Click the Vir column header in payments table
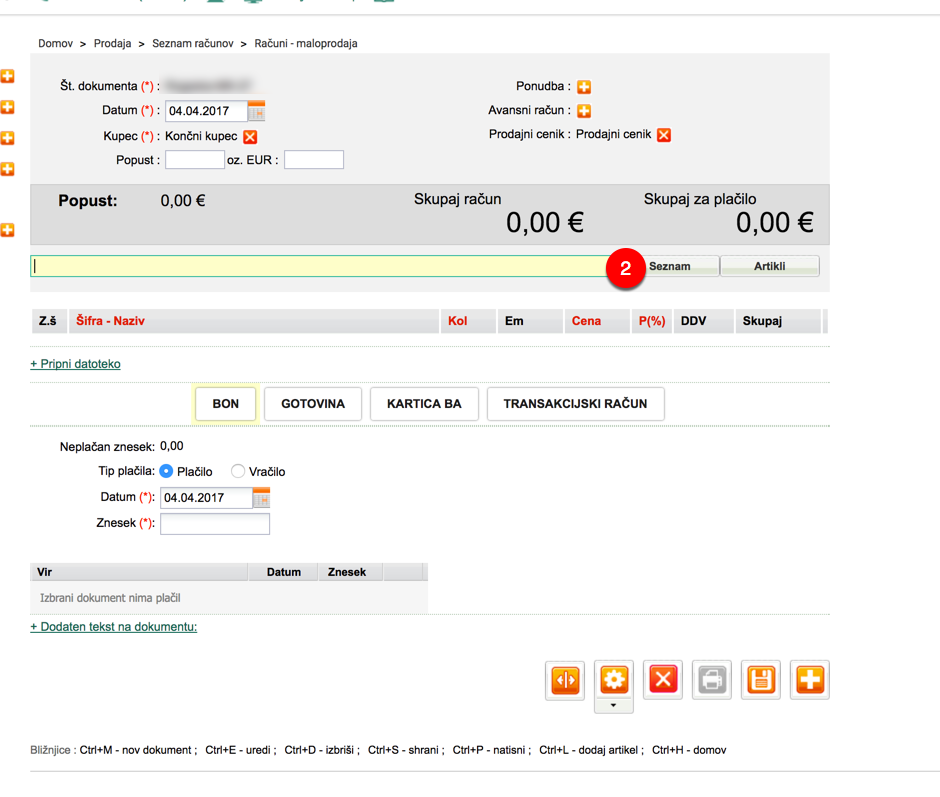 (x=138, y=572)
